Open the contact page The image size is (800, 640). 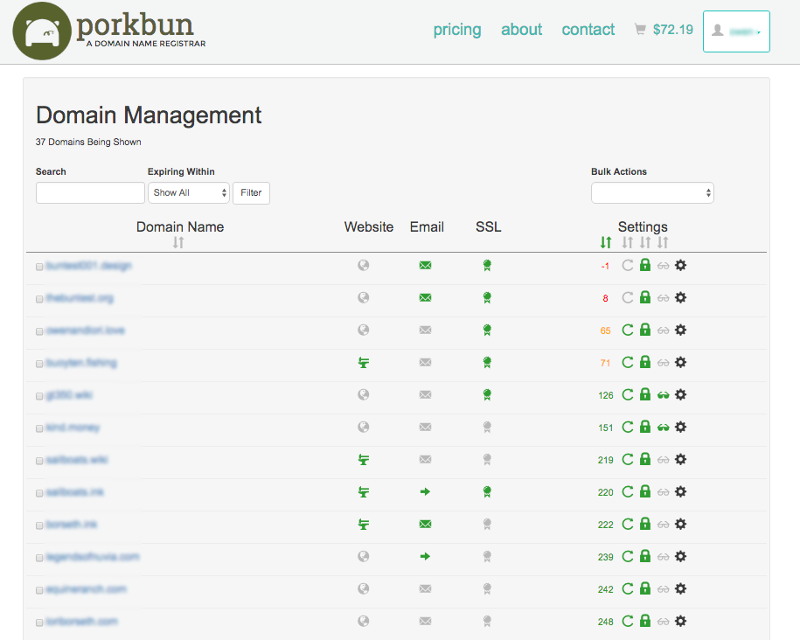point(588,30)
